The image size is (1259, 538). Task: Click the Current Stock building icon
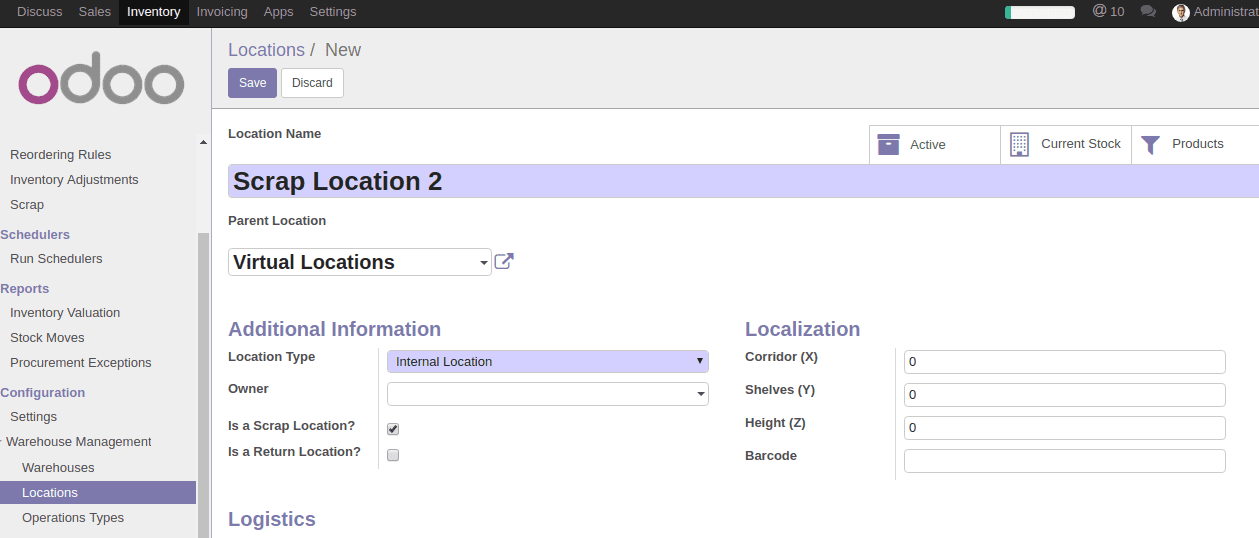tap(1019, 144)
